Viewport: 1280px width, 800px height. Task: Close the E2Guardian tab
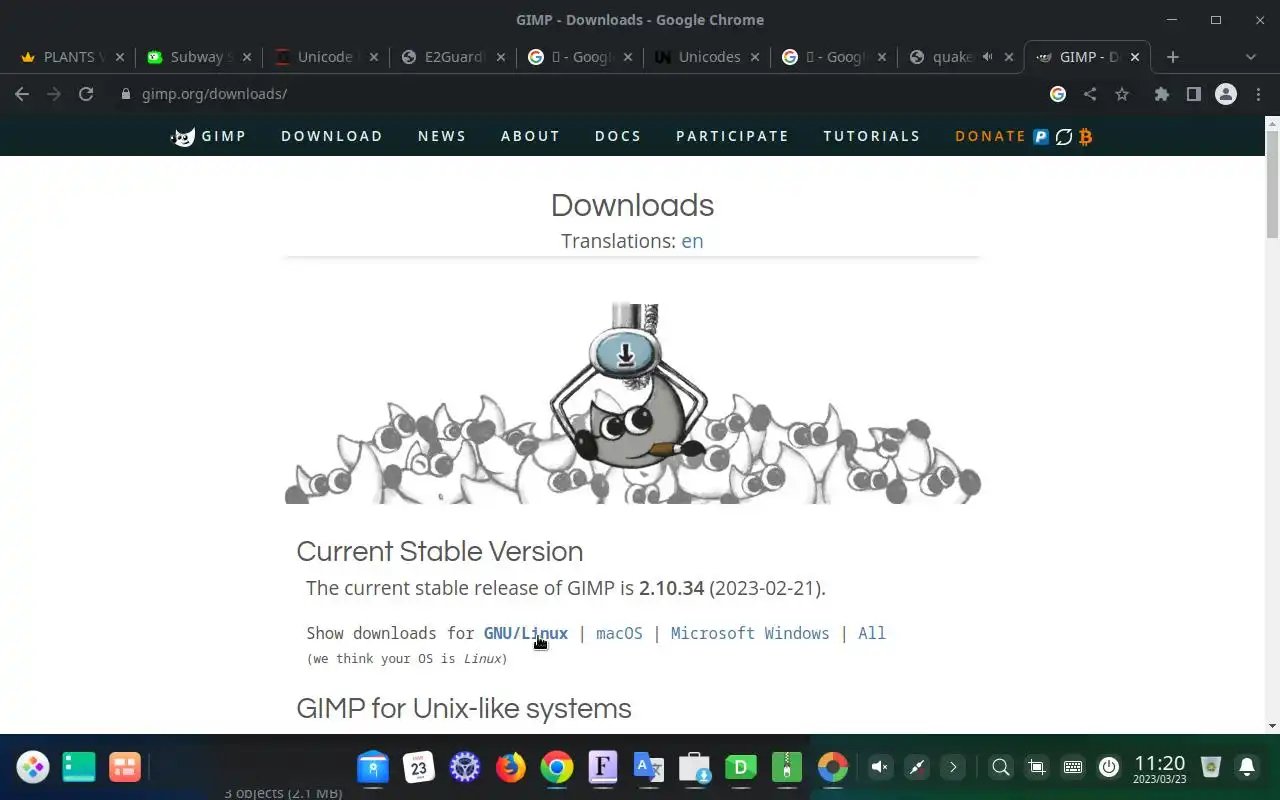pyautogui.click(x=501, y=57)
